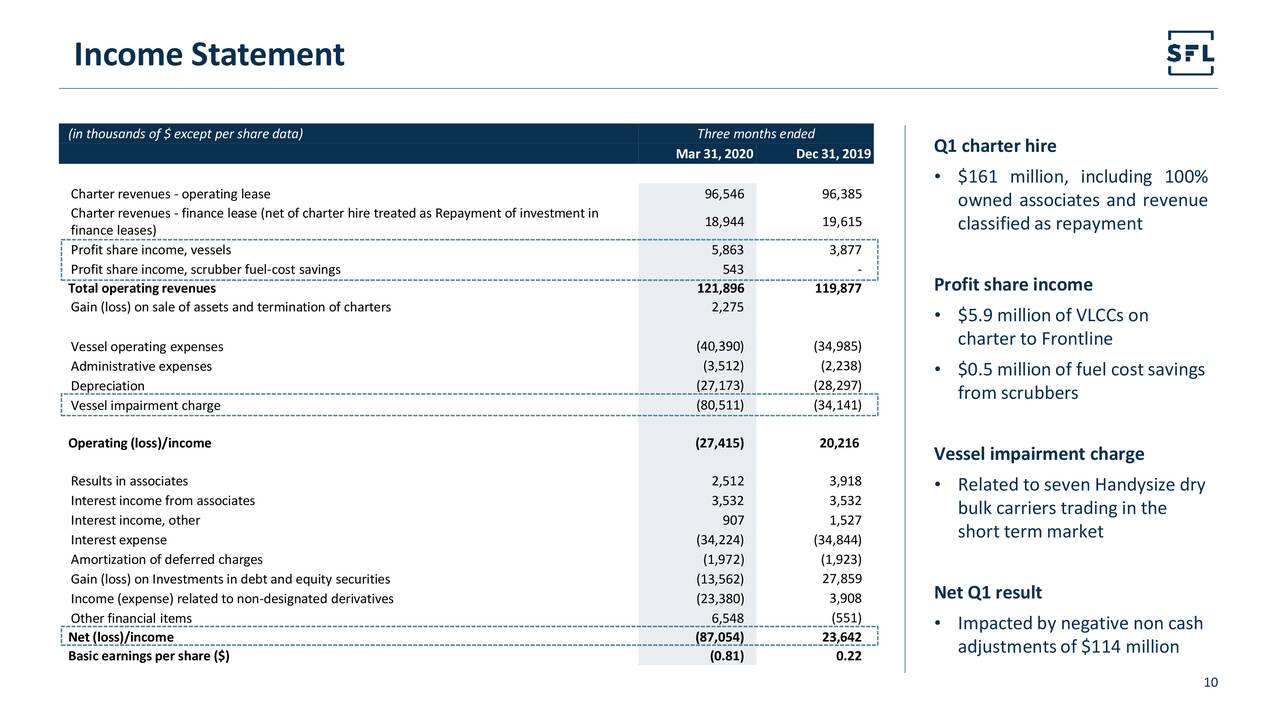Click the slide page number 10
Image resolution: width=1280 pixels, height=720 pixels.
1210,683
